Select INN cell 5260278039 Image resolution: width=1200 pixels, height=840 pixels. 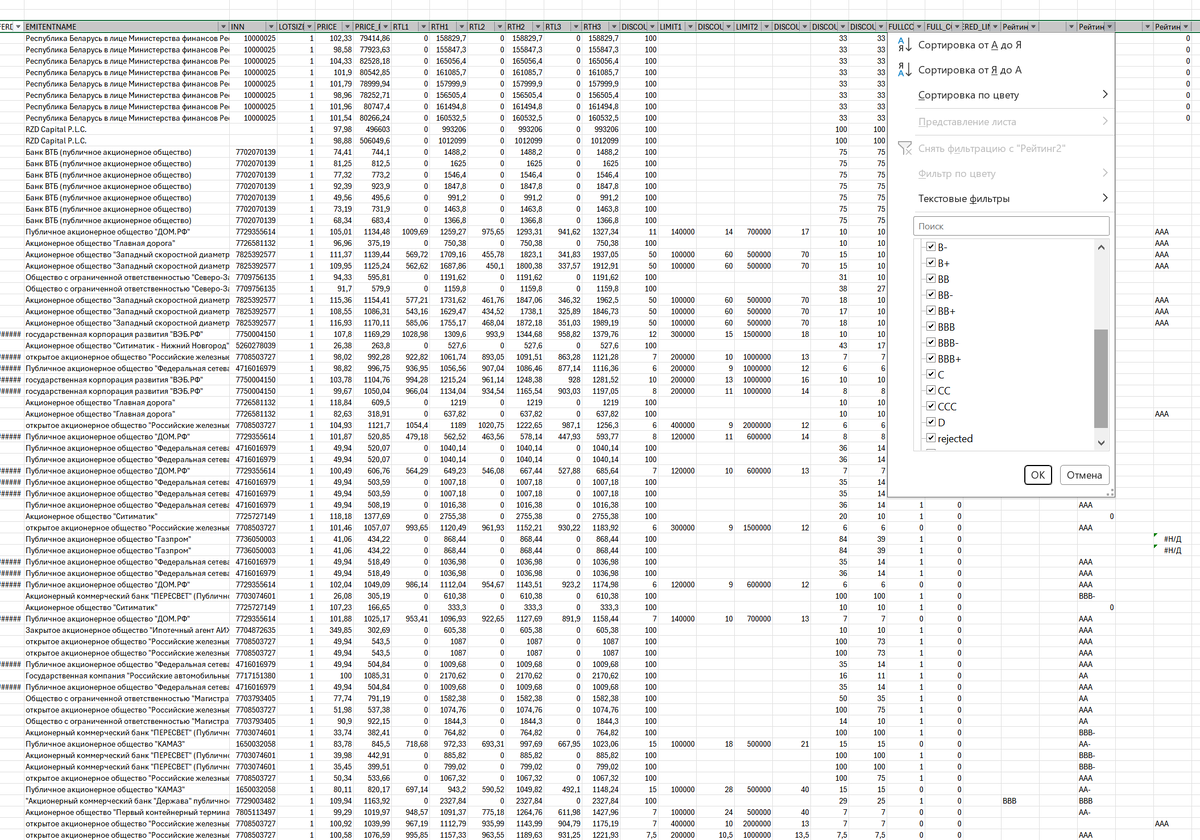click(254, 346)
